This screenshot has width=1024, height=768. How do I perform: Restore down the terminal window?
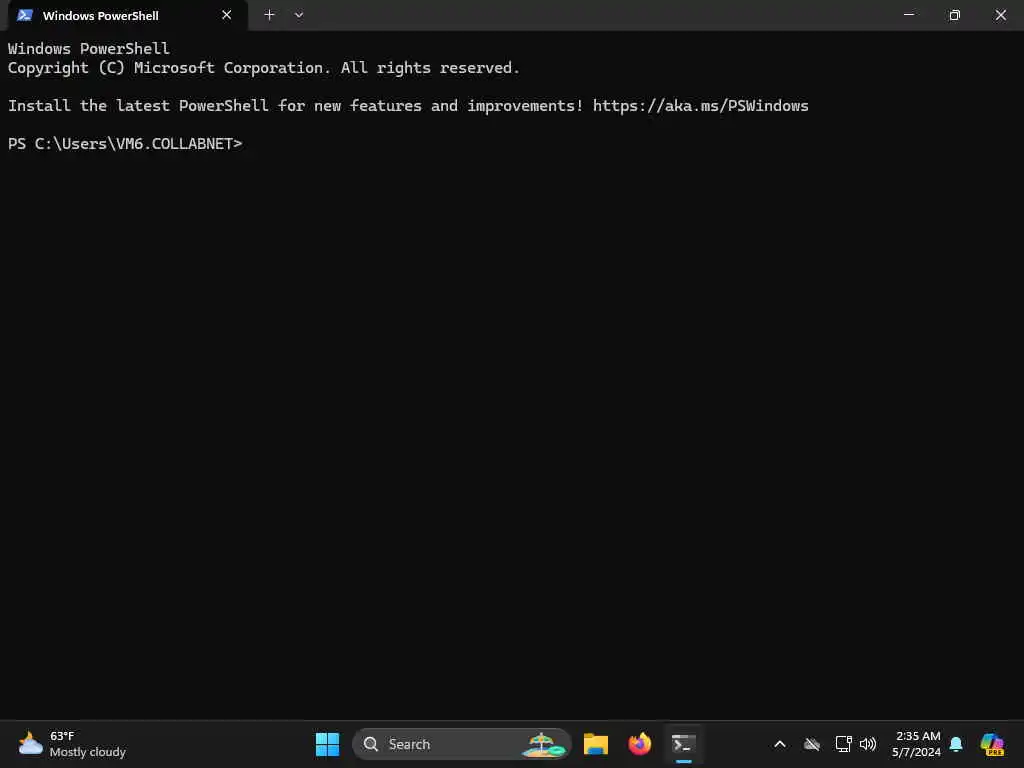(954, 15)
